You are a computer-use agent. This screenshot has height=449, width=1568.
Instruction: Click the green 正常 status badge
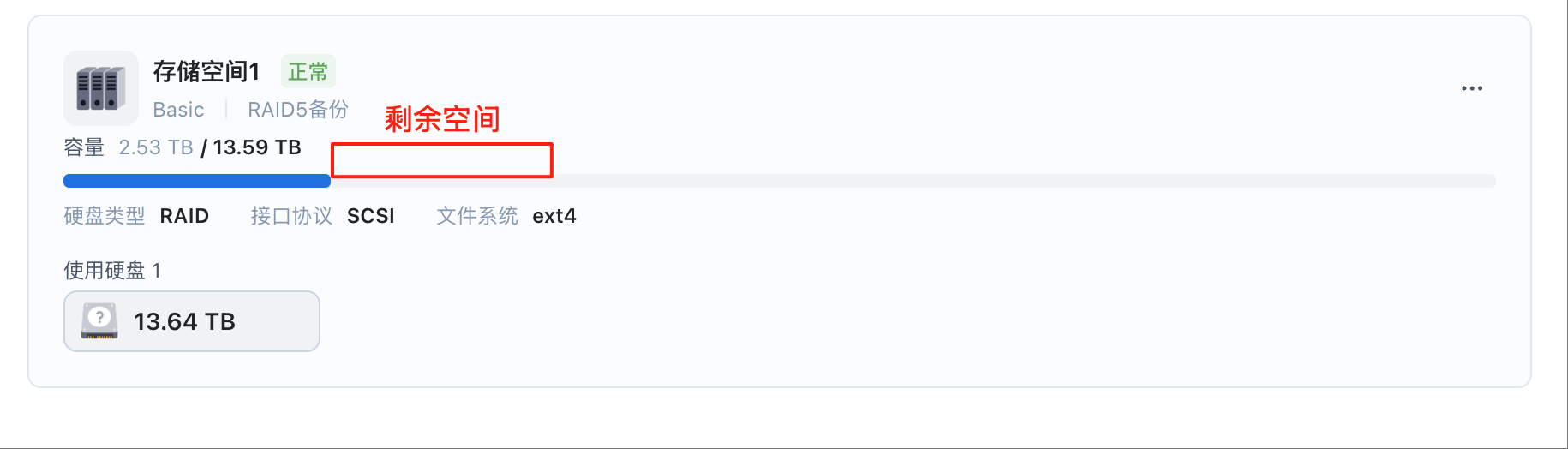coord(308,71)
